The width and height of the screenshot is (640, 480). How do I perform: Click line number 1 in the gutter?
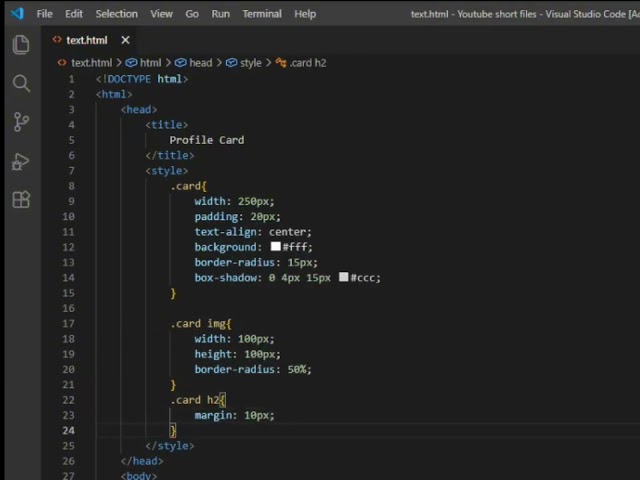point(71,79)
